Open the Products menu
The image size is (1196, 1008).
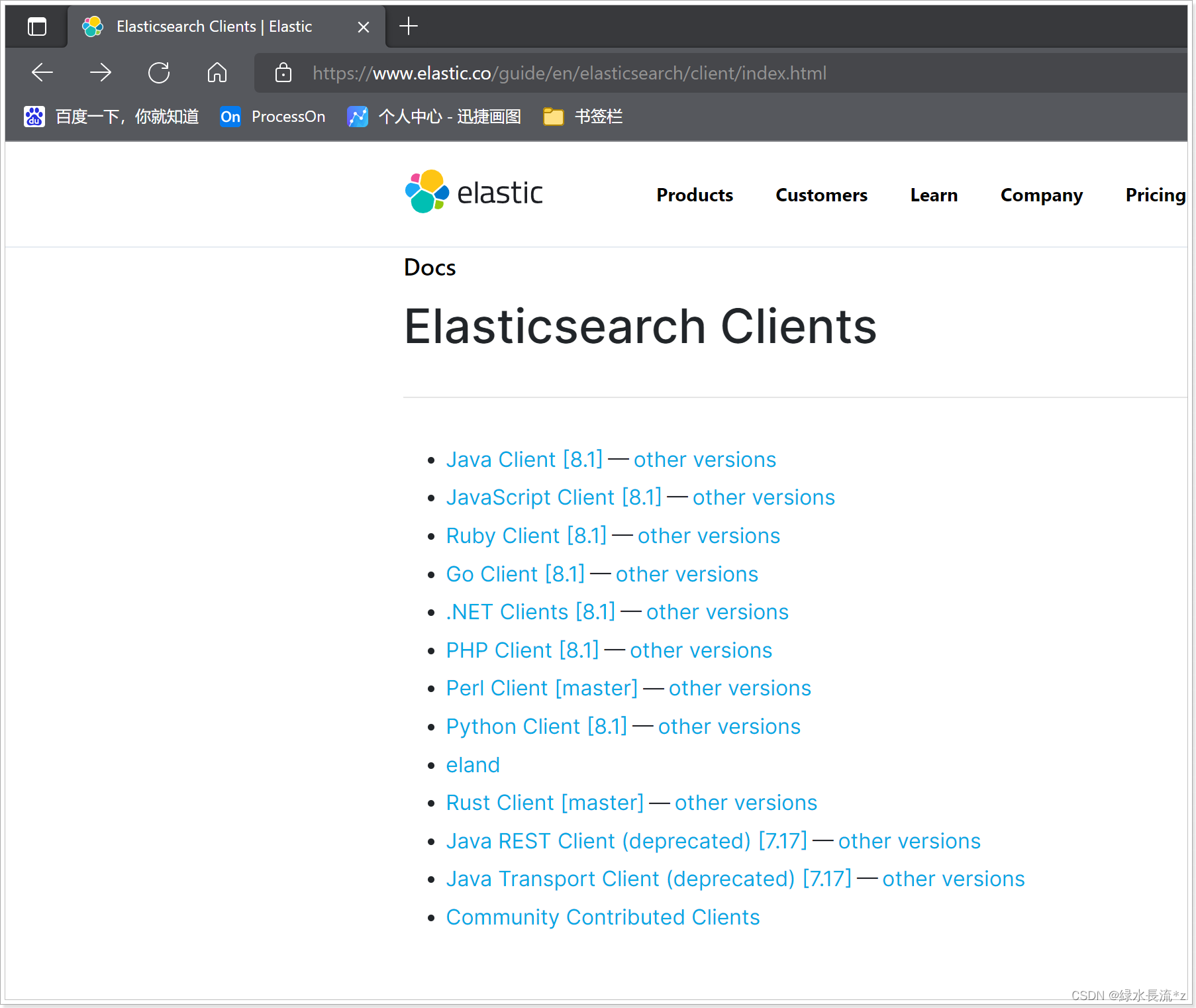tap(695, 195)
